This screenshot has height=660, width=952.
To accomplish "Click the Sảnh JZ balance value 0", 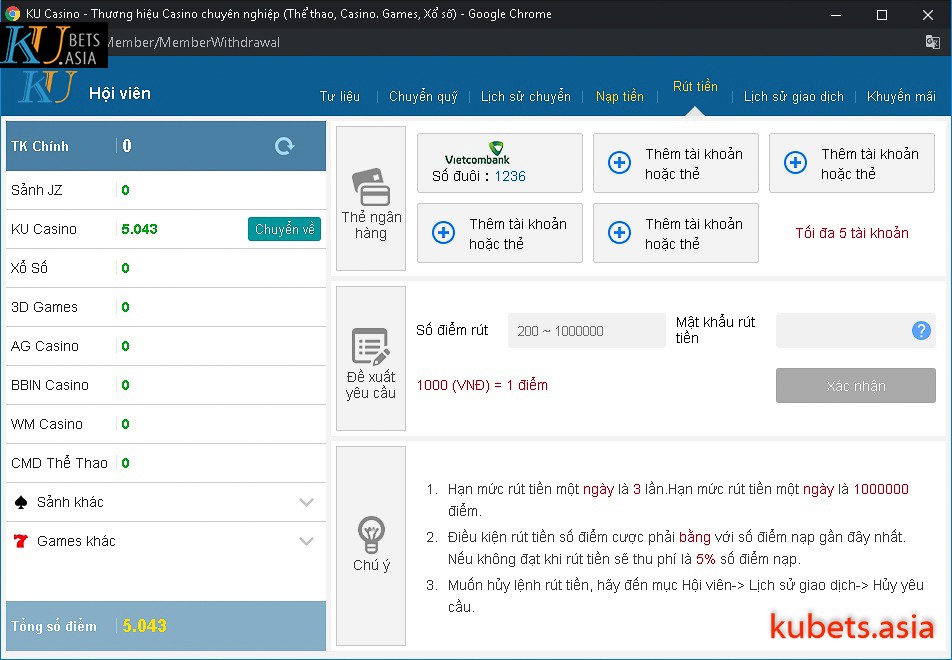I will tap(126, 190).
